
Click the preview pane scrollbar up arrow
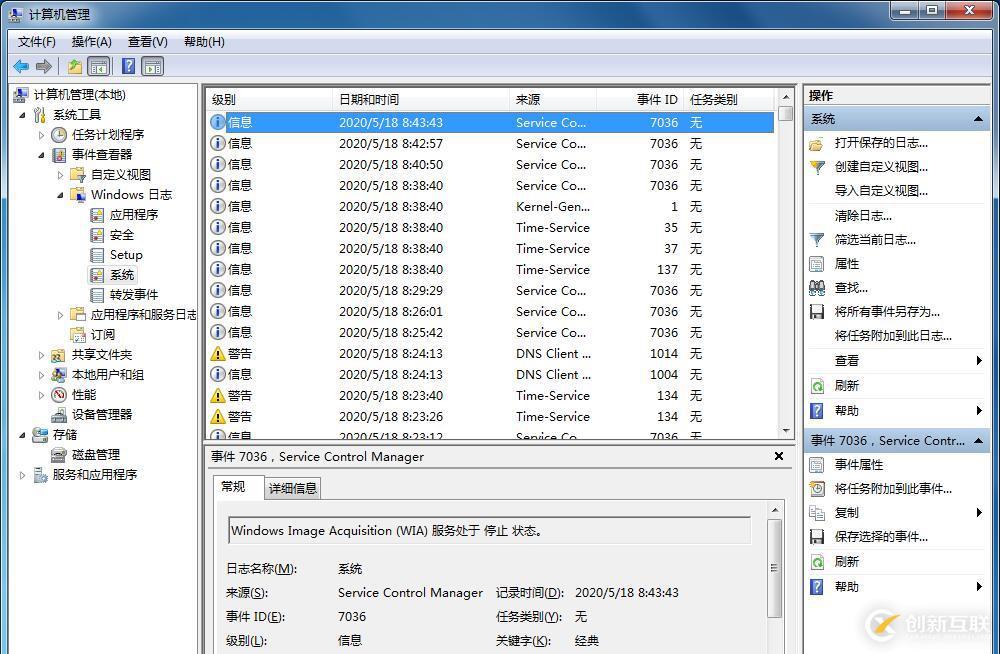(x=774, y=510)
